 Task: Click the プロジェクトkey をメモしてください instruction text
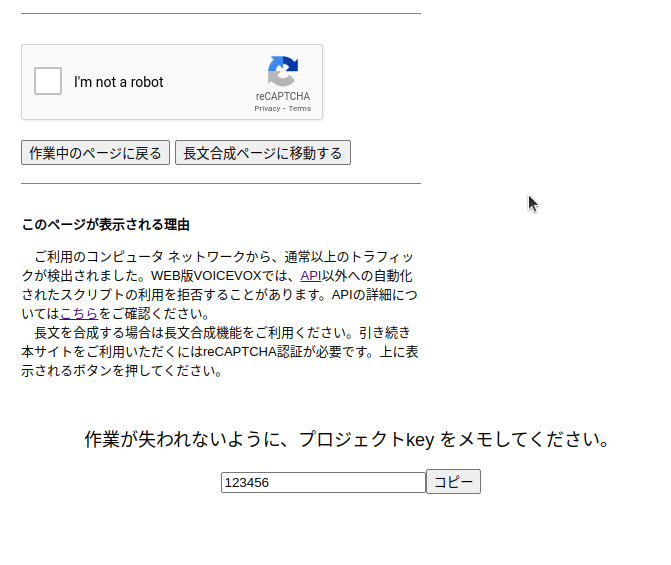click(347, 440)
